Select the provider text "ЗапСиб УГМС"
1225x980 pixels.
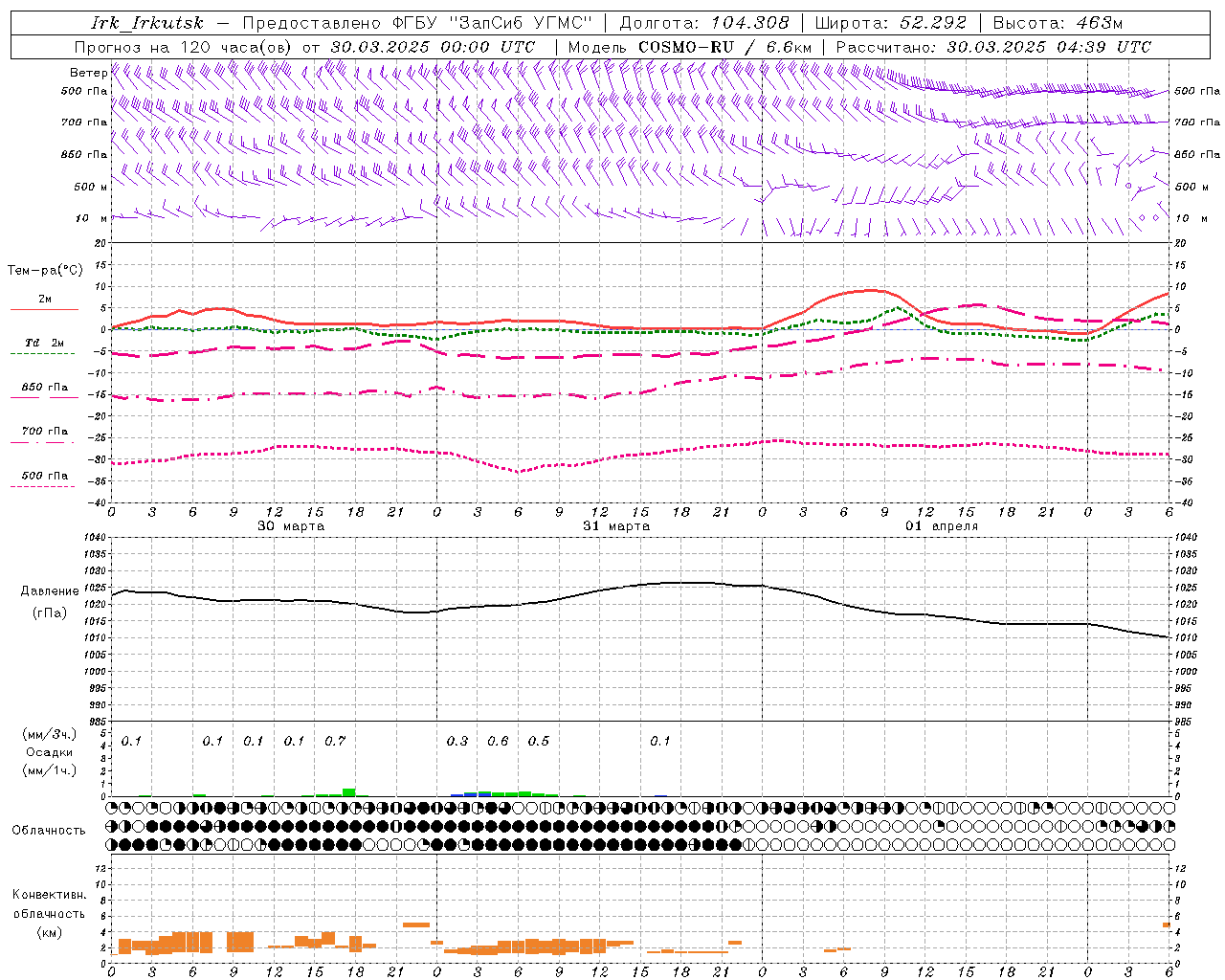(x=521, y=23)
